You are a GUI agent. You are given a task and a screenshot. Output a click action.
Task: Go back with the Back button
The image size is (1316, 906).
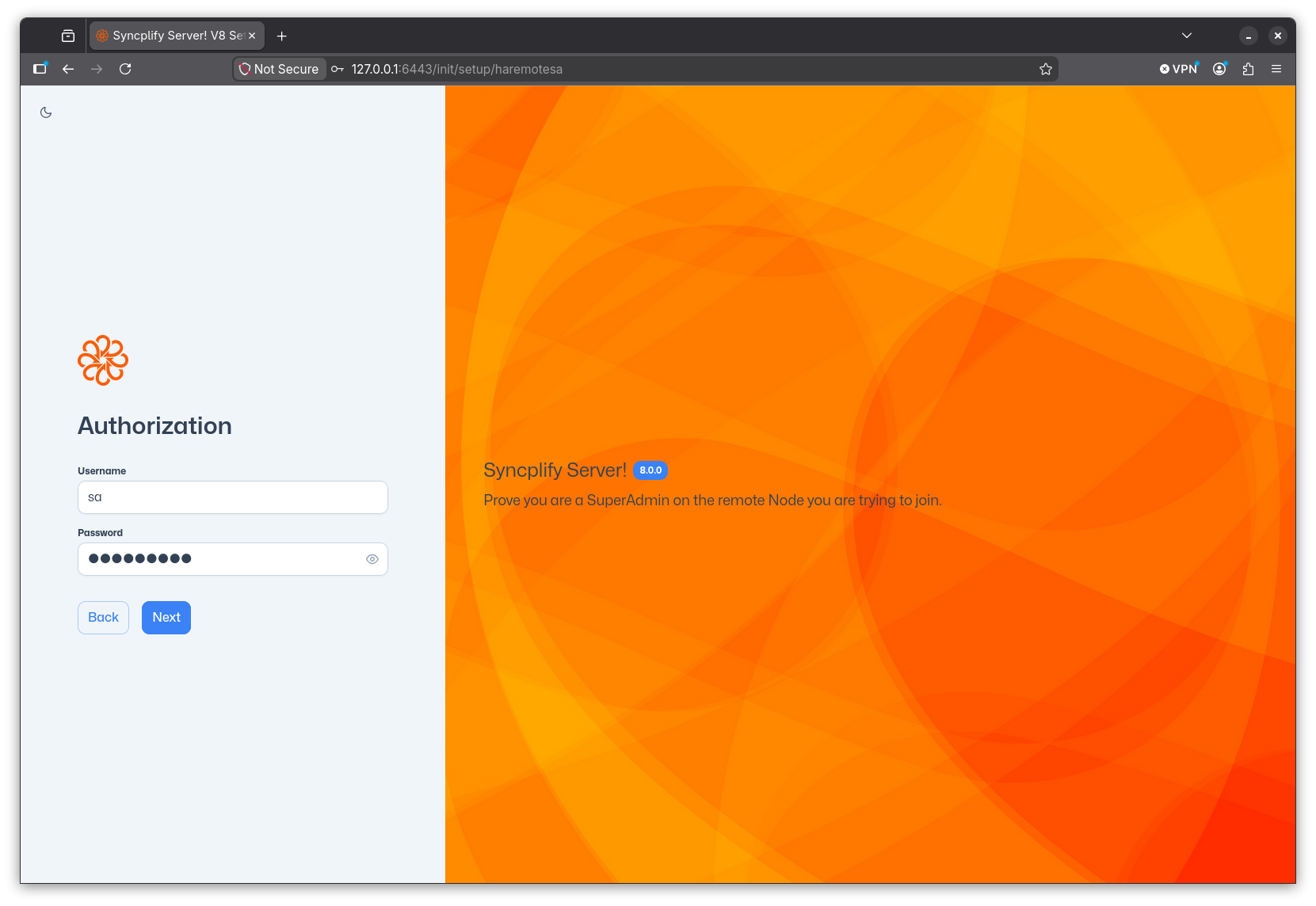tap(103, 618)
